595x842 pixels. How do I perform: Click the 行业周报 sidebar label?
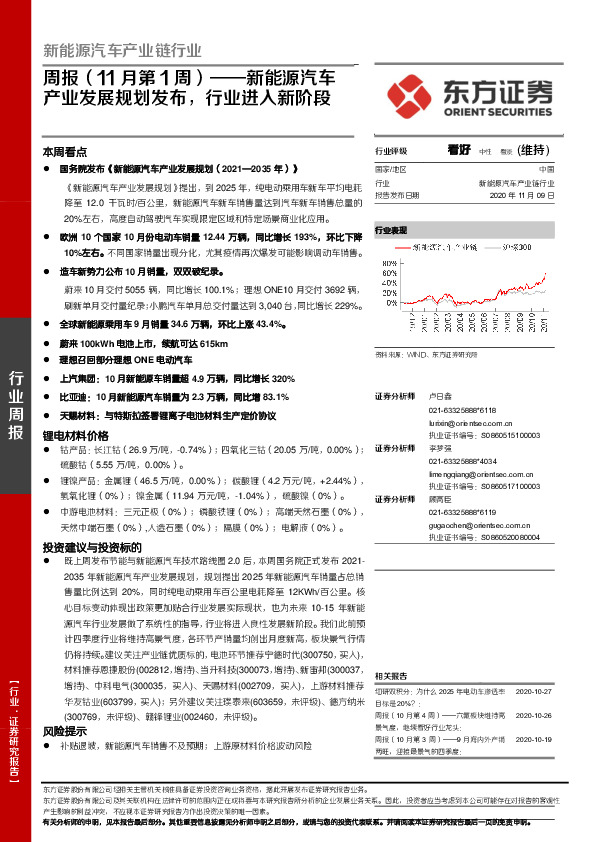click(16, 405)
